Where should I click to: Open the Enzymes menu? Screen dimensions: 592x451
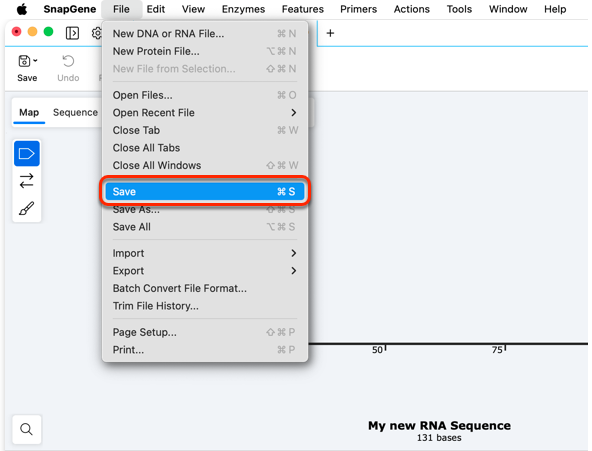pos(243,9)
